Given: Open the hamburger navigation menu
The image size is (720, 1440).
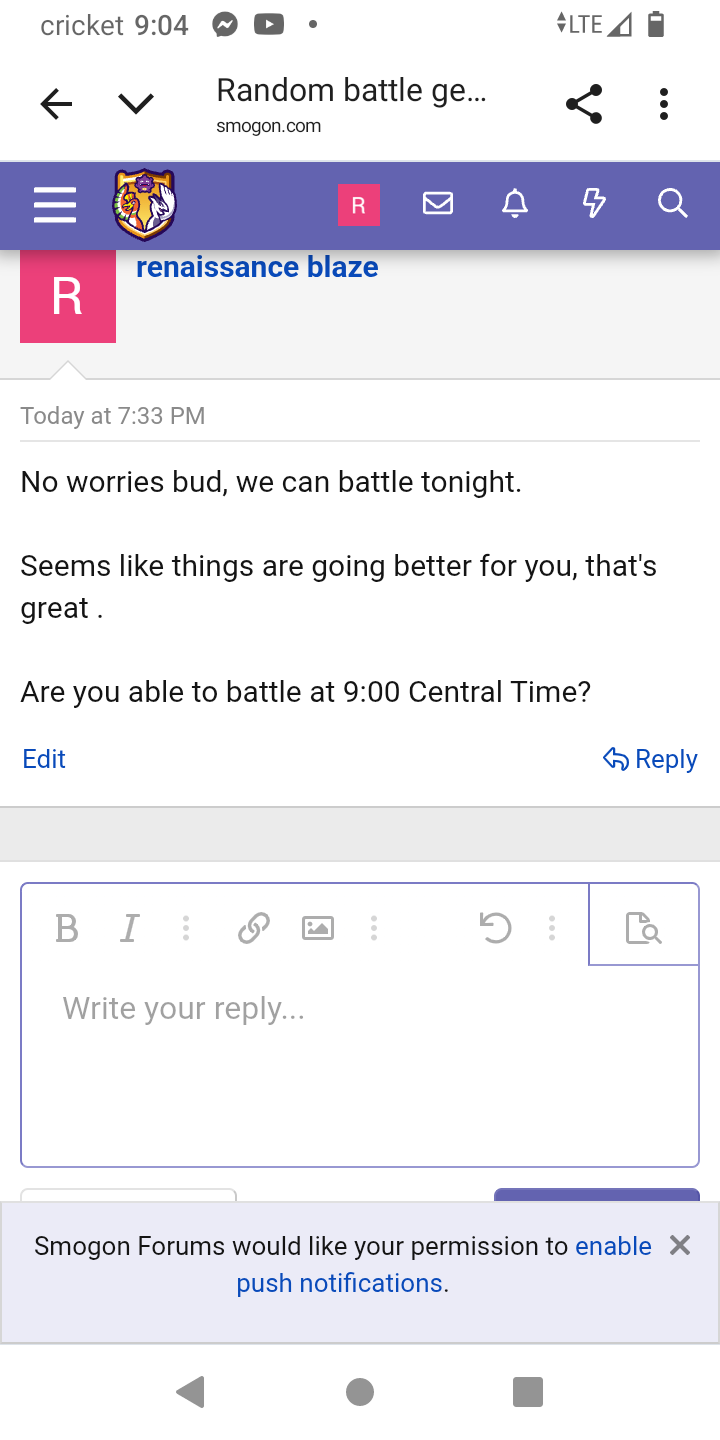Looking at the screenshot, I should [55, 205].
